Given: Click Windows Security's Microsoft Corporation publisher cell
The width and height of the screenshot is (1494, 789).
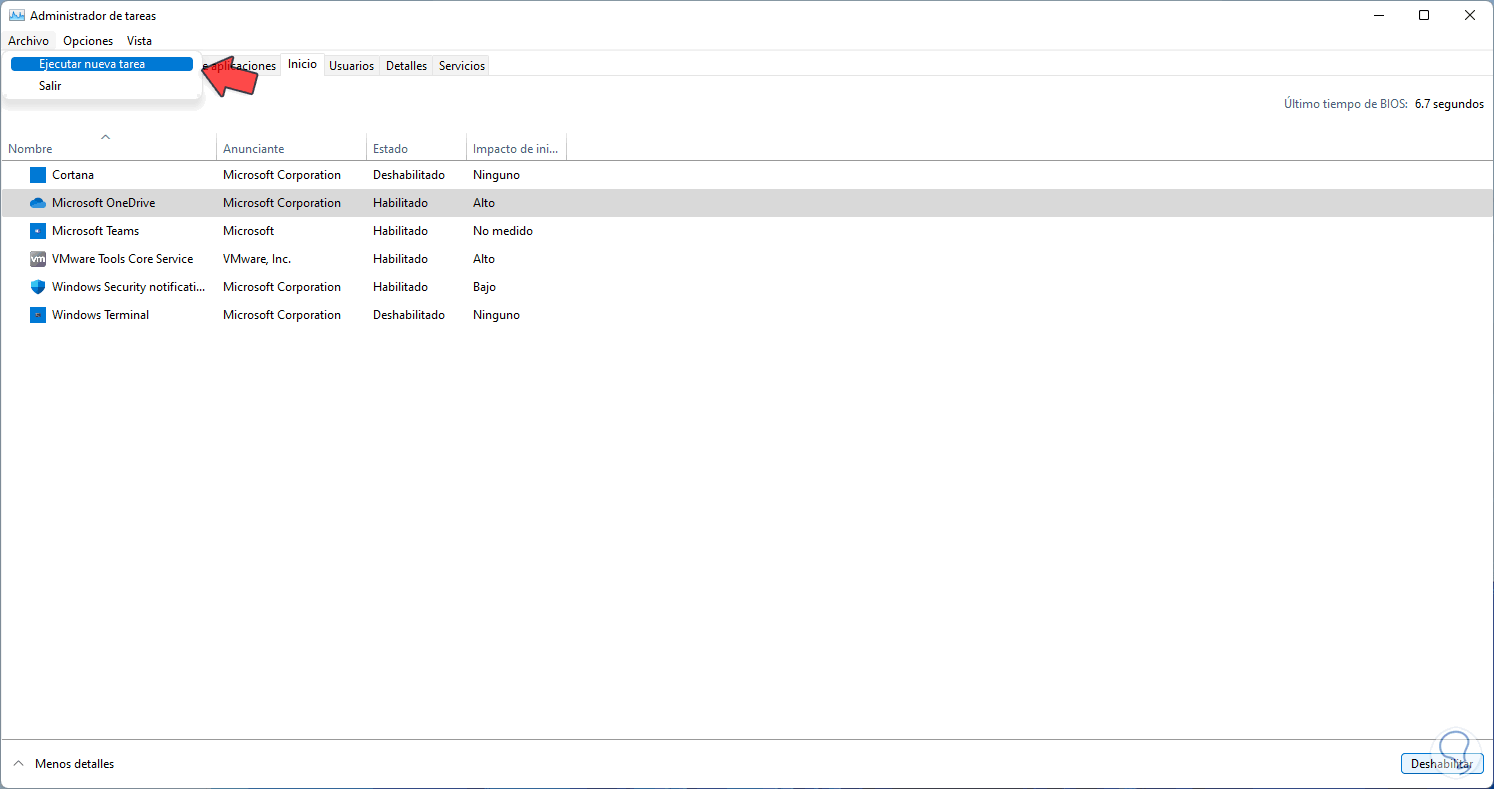Looking at the screenshot, I should pos(282,287).
